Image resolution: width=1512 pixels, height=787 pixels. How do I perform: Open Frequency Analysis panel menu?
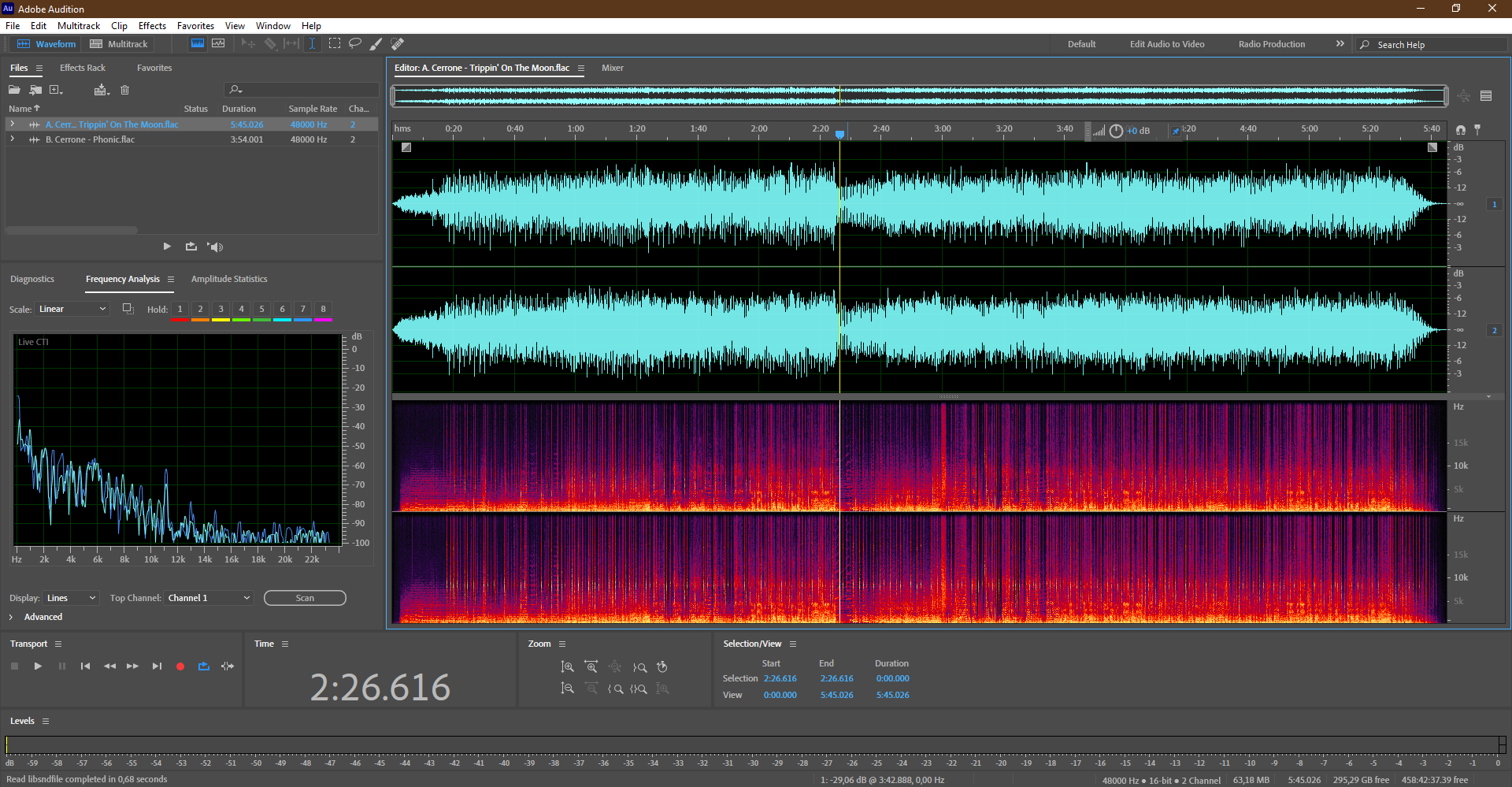point(171,279)
